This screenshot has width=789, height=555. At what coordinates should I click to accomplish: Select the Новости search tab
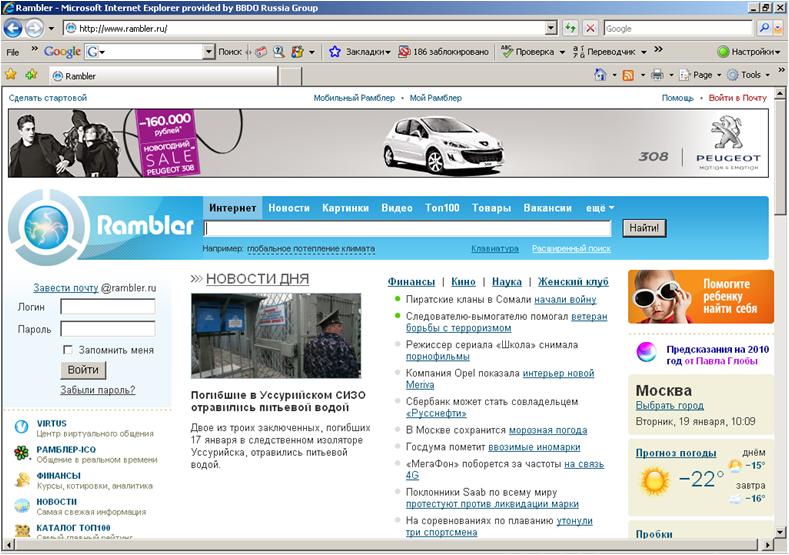[x=289, y=208]
